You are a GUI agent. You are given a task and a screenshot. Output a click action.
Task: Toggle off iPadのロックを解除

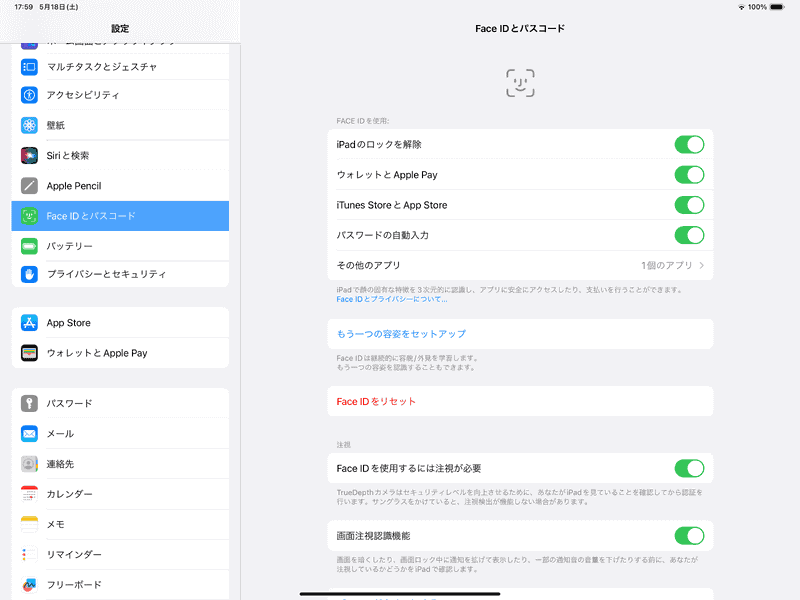click(x=690, y=144)
